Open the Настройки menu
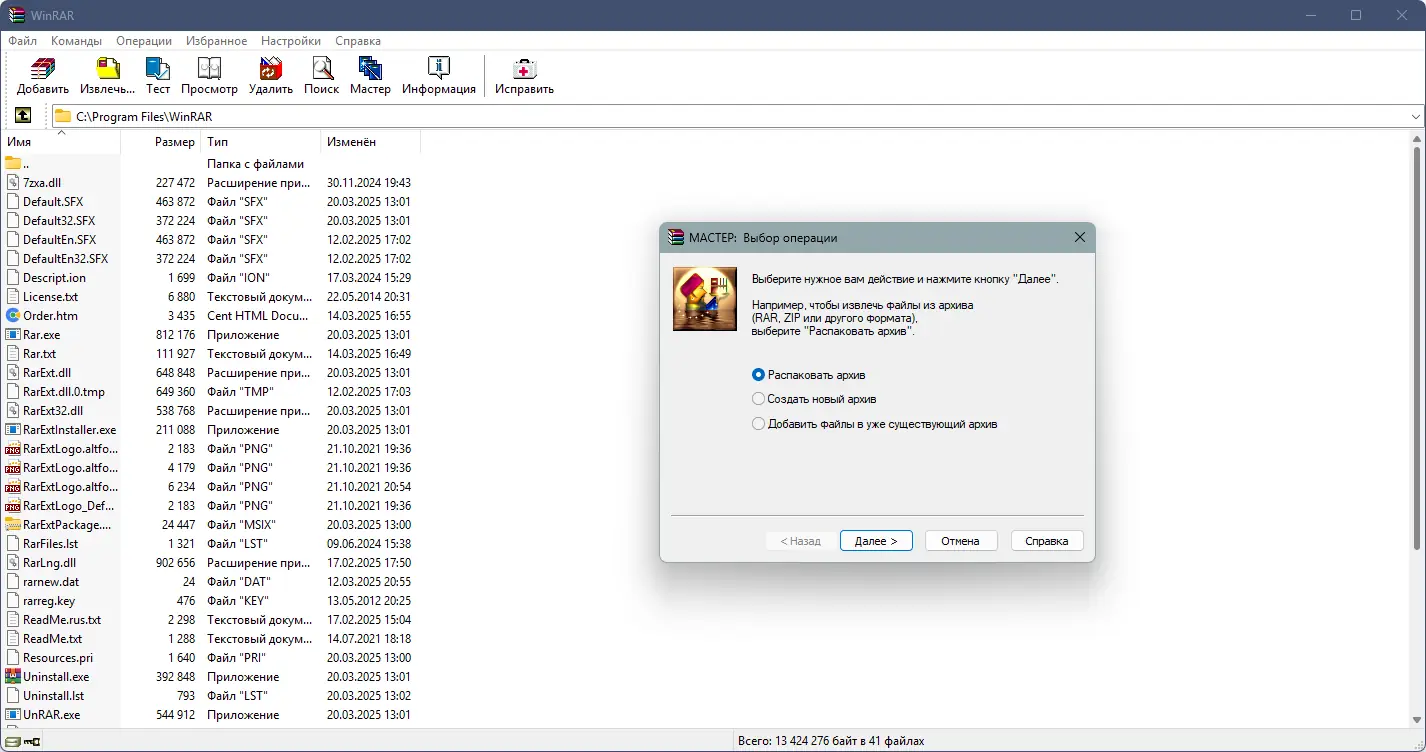This screenshot has width=1426, height=752. coord(291,41)
